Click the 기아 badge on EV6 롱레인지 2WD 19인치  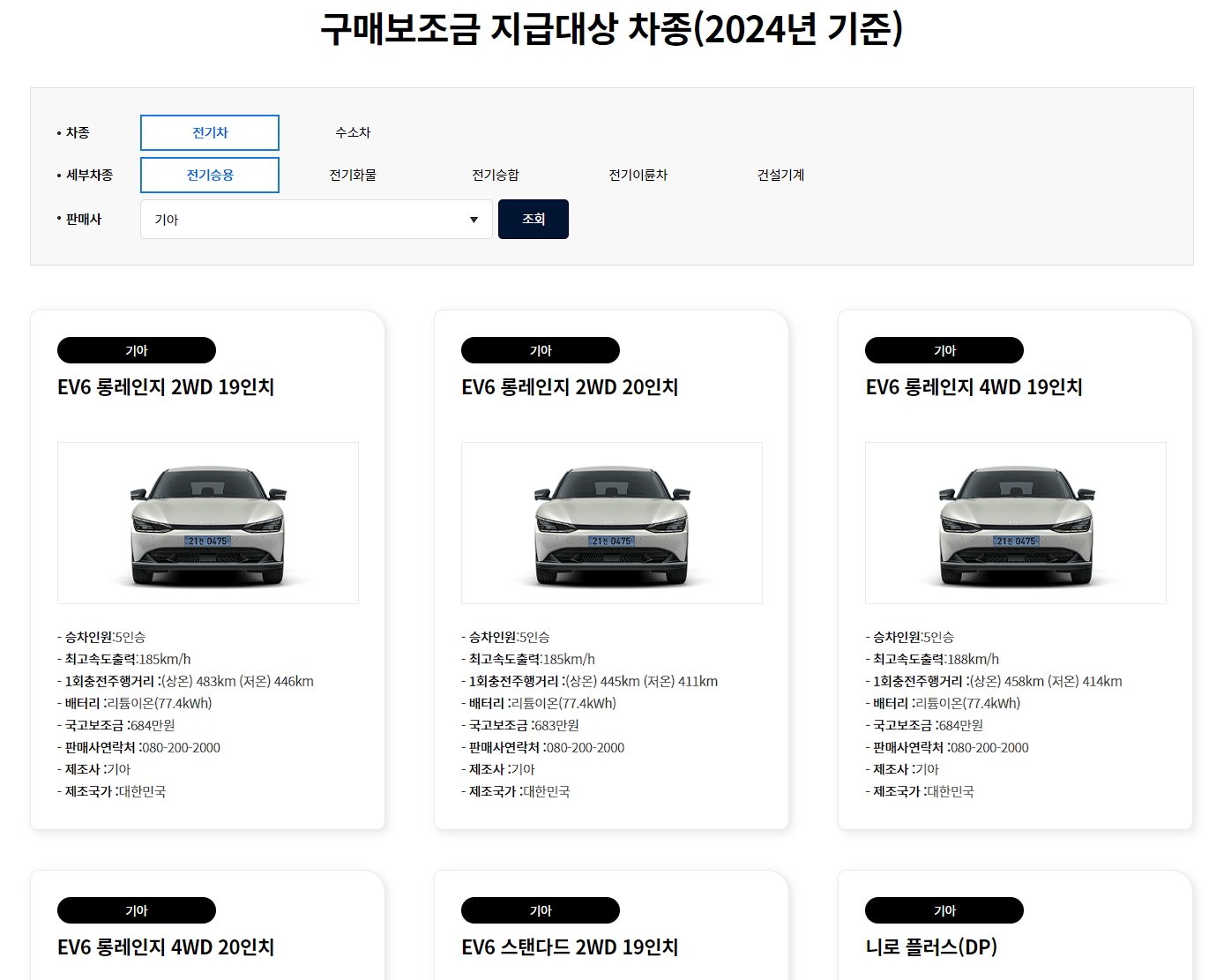137,350
